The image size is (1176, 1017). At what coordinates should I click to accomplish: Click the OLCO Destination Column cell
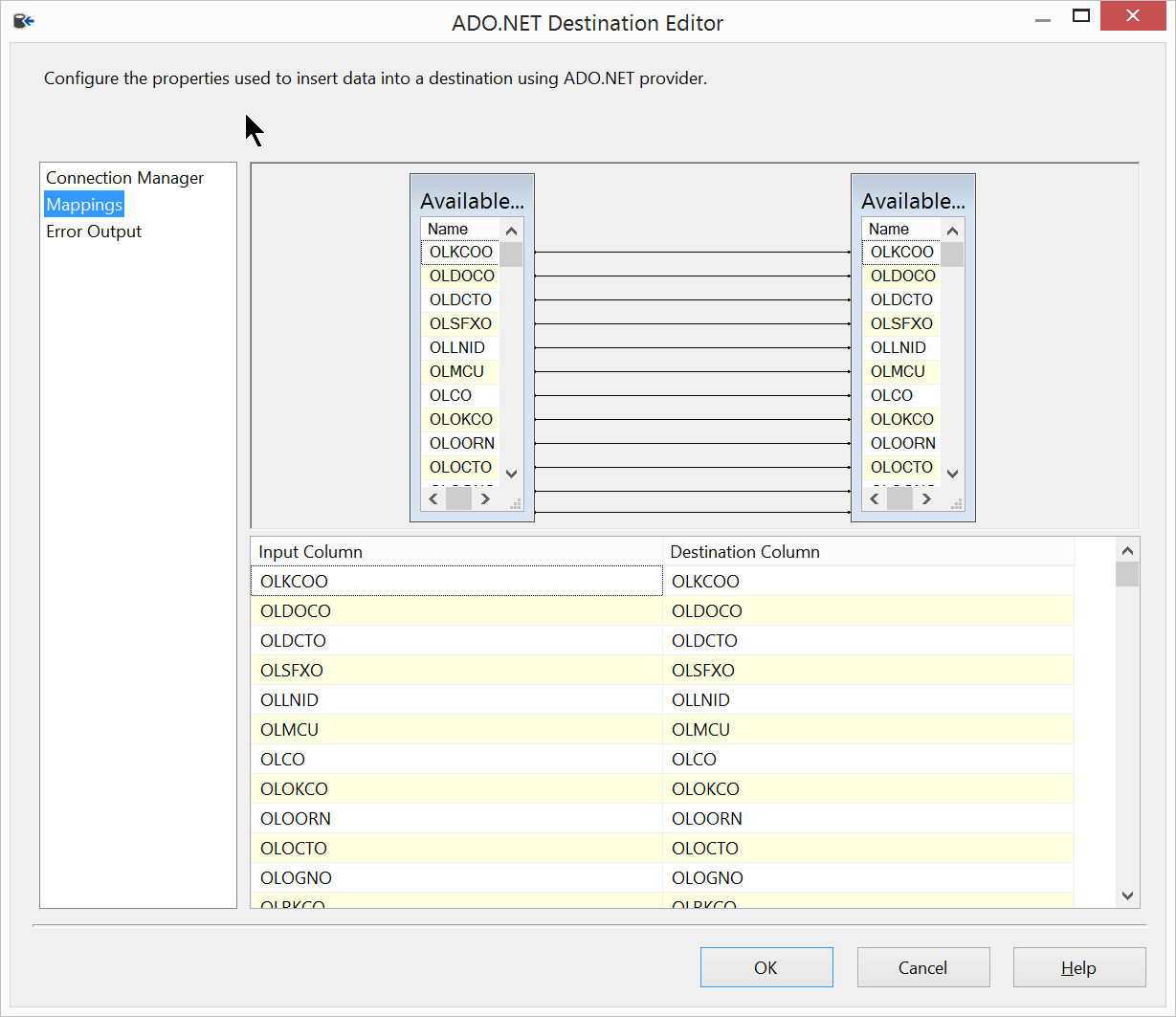coord(869,760)
